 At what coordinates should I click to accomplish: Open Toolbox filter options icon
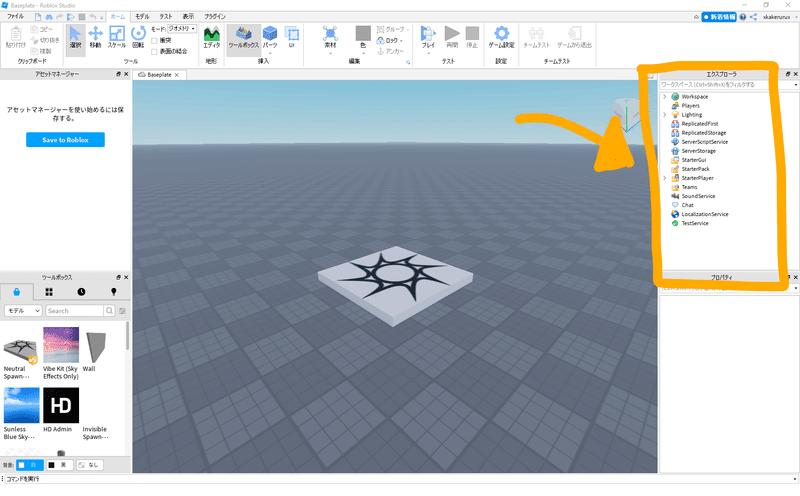click(x=122, y=311)
